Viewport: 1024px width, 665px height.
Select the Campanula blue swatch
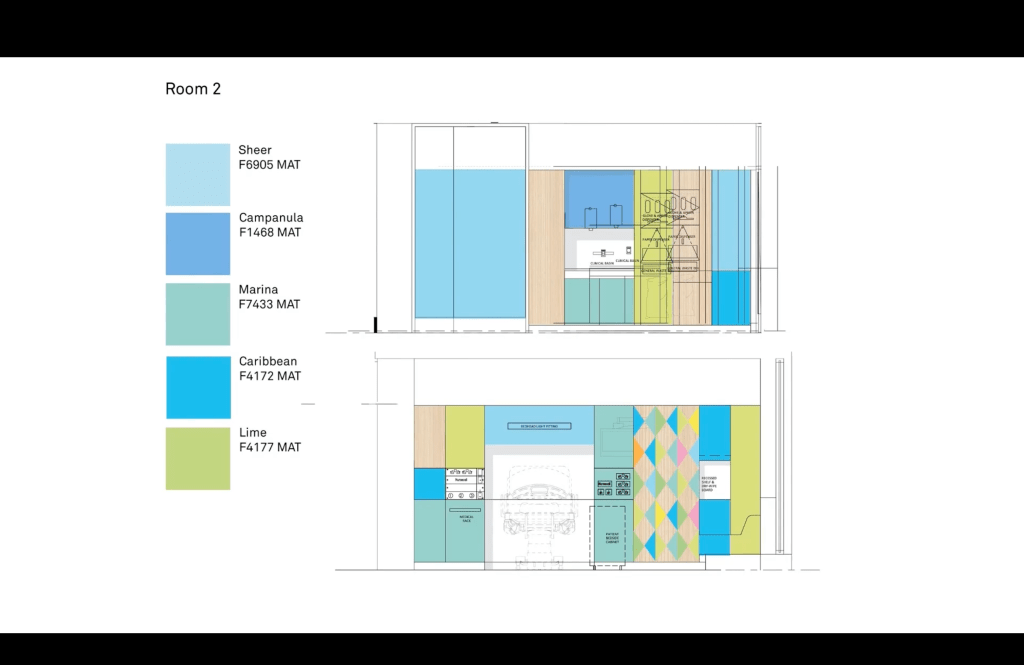[197, 243]
